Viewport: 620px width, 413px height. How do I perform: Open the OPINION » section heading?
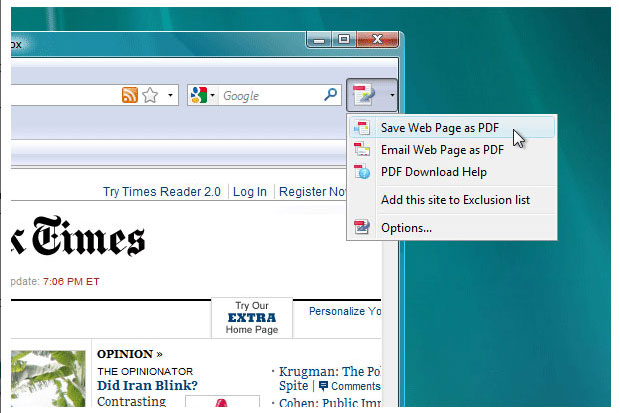coord(130,354)
